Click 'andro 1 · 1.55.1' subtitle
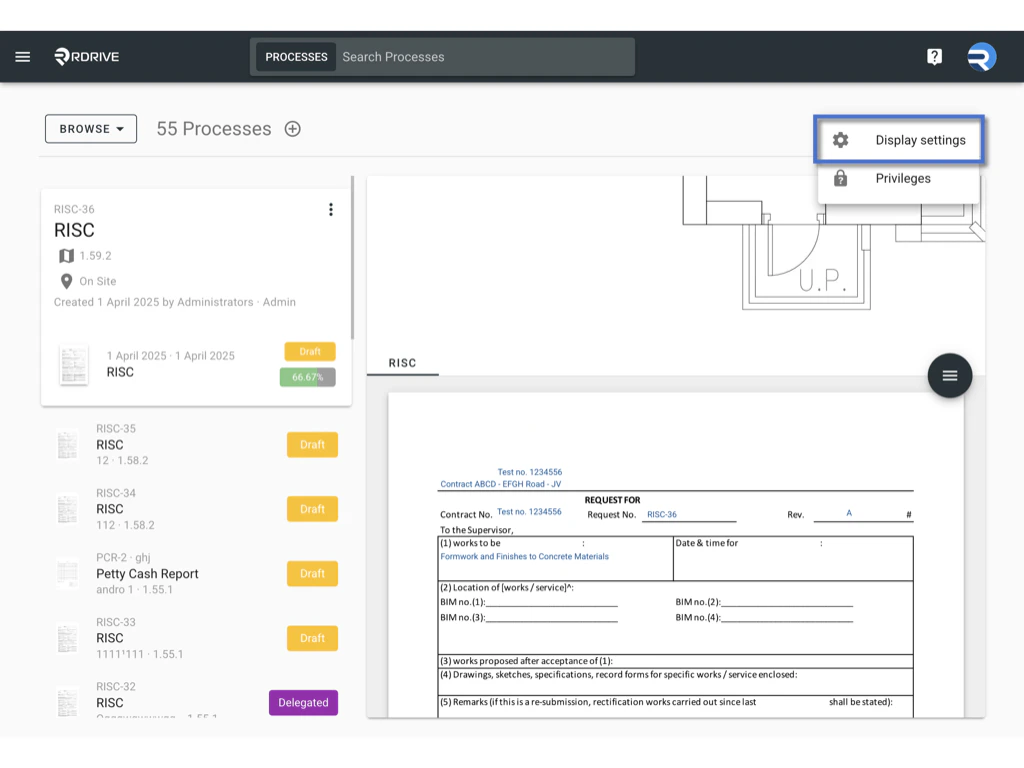The image size is (1024, 768). click(x=135, y=590)
